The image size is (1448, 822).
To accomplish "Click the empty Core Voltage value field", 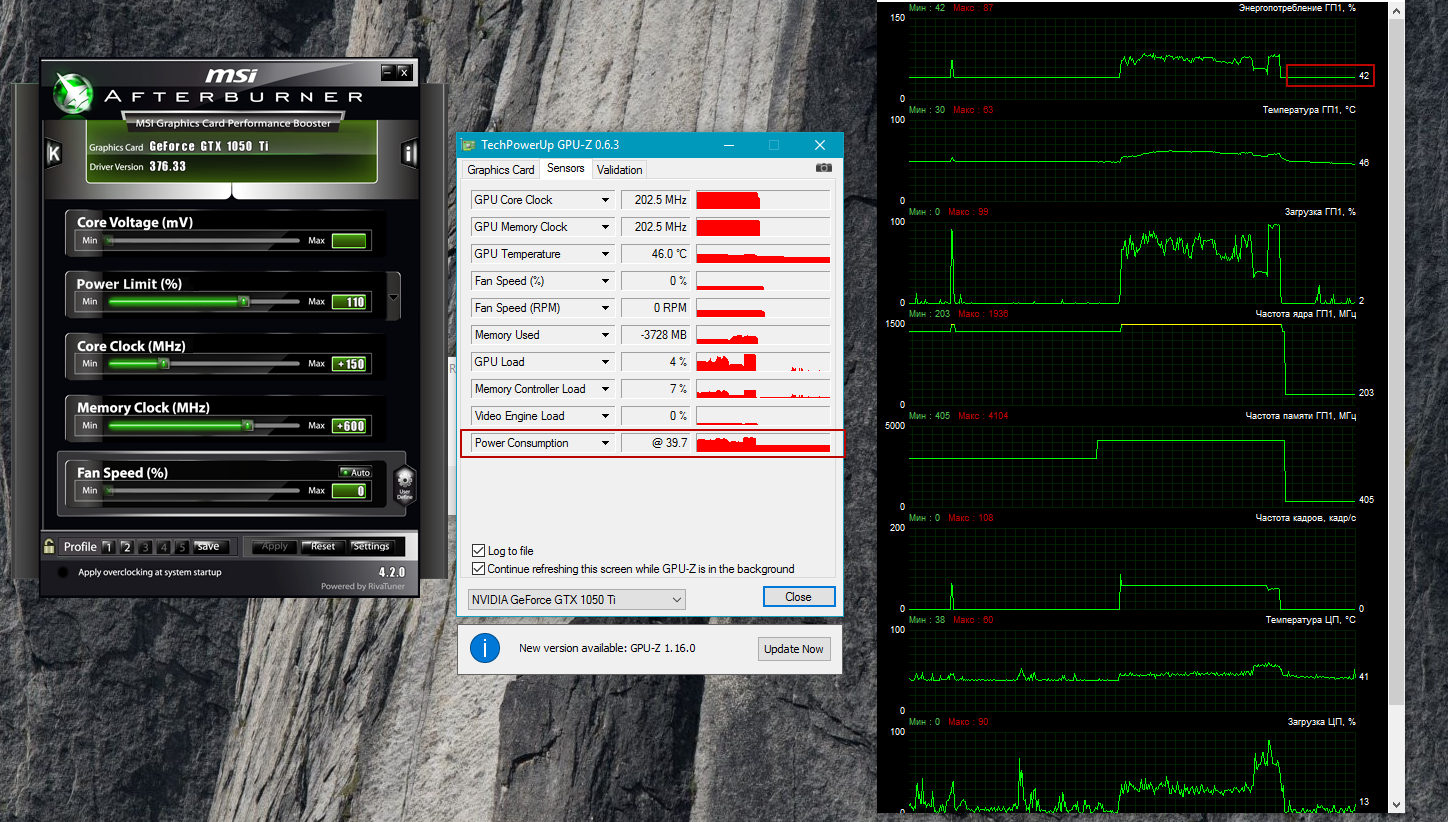I will click(349, 240).
